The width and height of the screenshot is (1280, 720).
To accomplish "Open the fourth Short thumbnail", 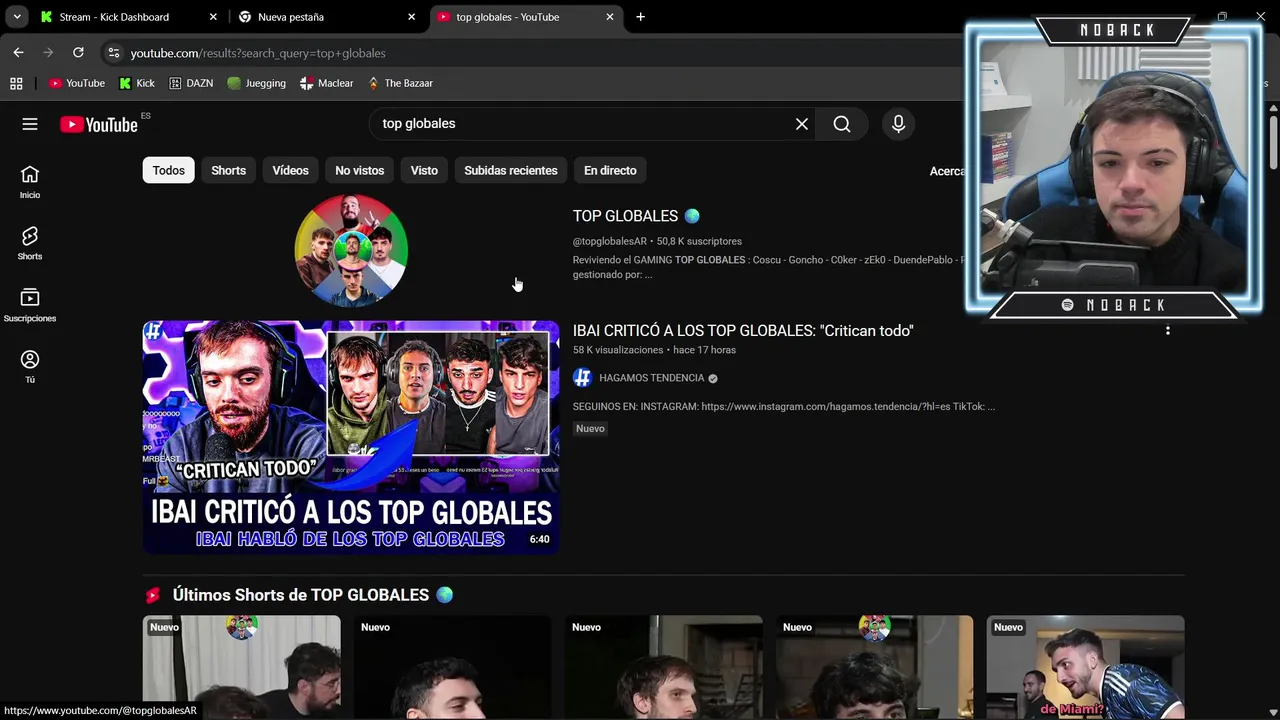I will (x=874, y=667).
